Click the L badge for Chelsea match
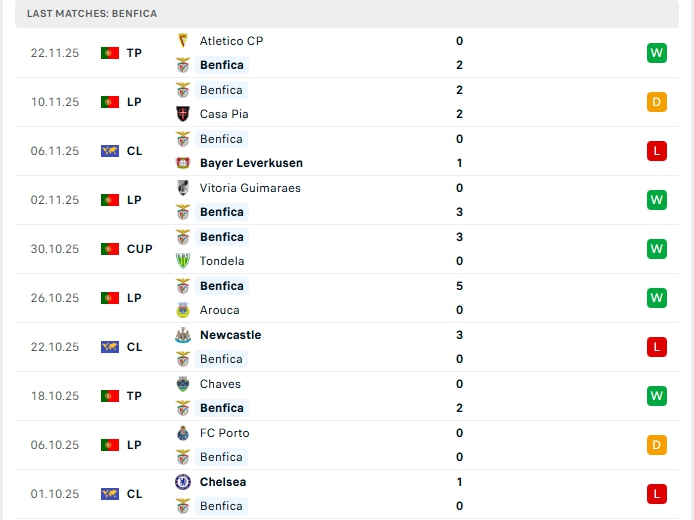Image resolution: width=694 pixels, height=520 pixels. pos(656,494)
